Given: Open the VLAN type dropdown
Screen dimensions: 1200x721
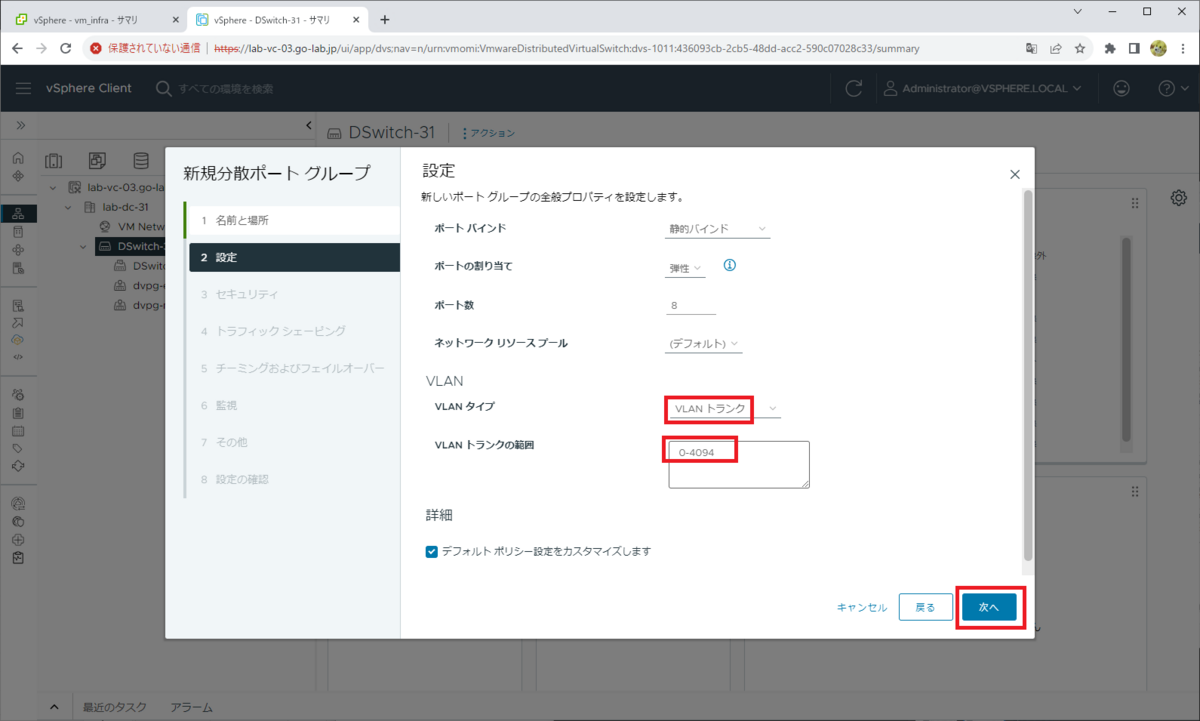Looking at the screenshot, I should click(x=724, y=409).
